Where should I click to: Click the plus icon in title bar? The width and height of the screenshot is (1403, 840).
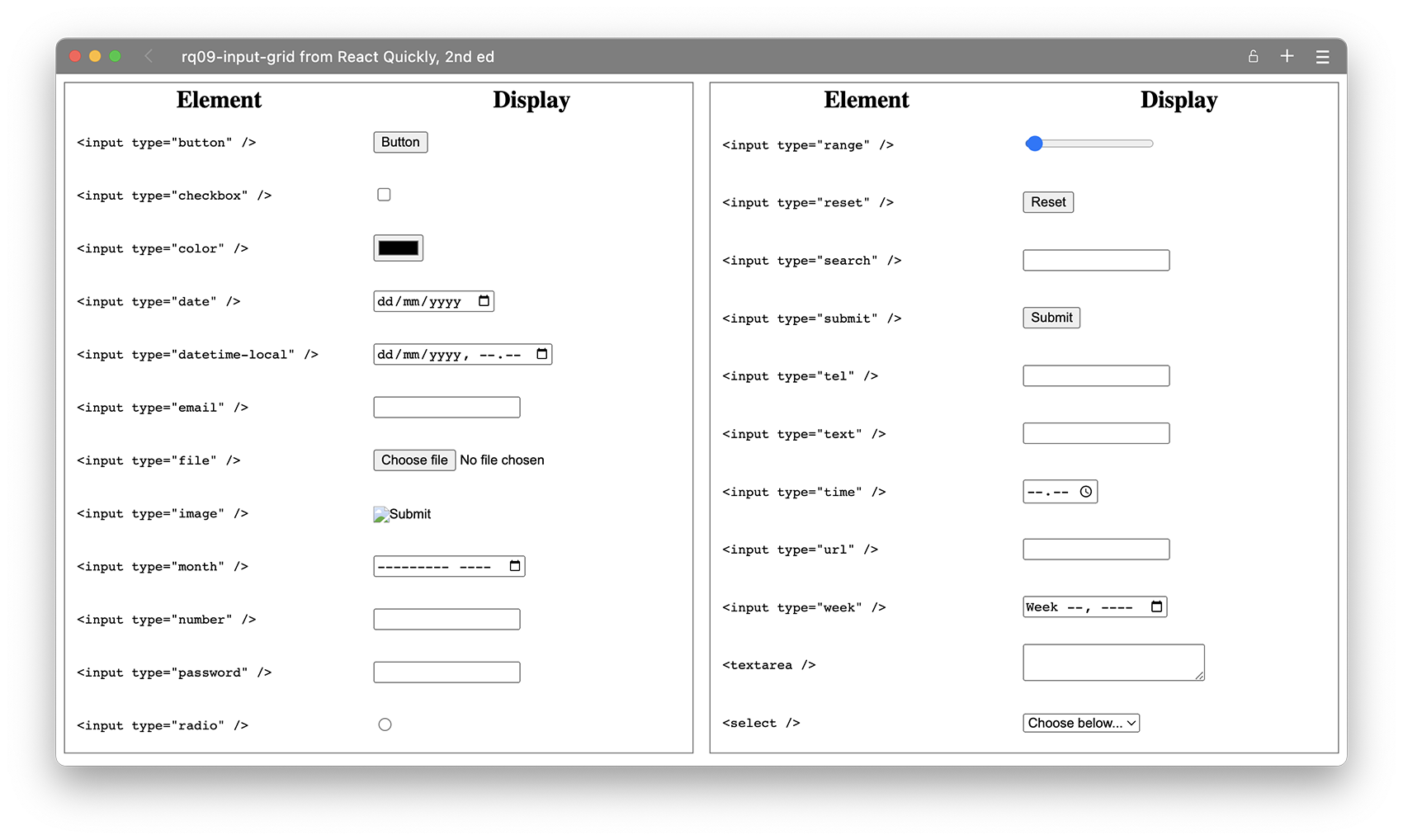[x=1287, y=56]
